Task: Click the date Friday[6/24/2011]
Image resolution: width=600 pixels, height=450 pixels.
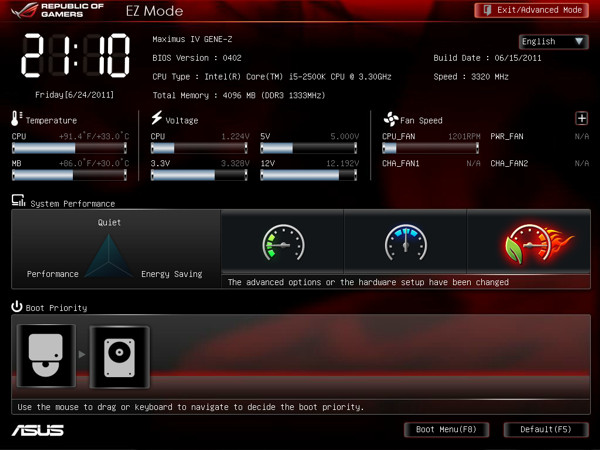Action: (x=75, y=95)
